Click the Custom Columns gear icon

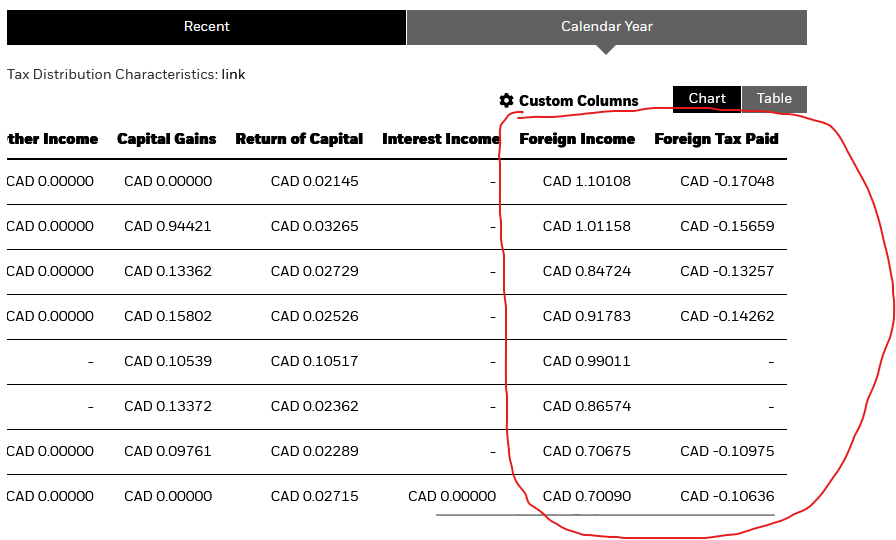(506, 101)
